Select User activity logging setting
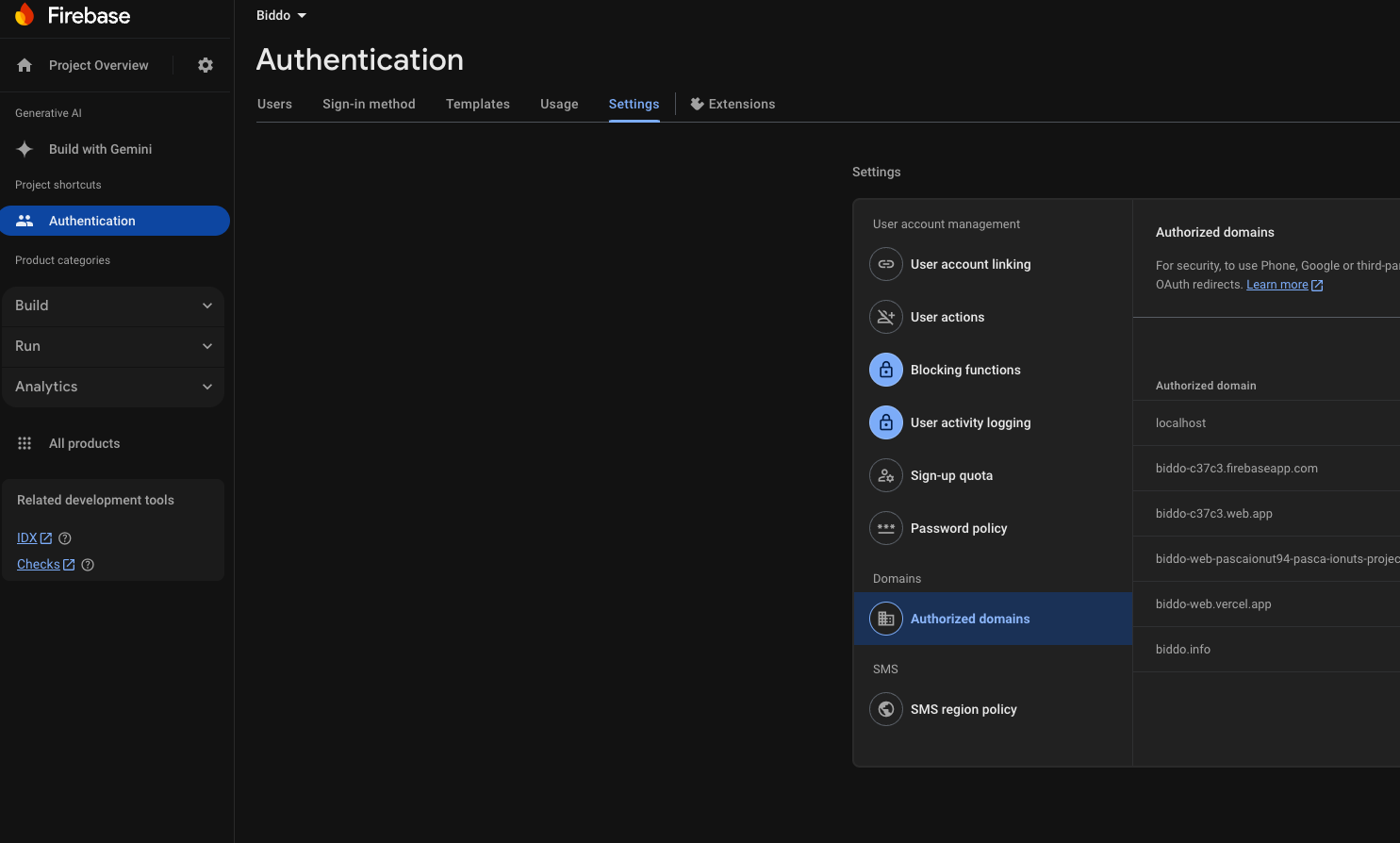 click(993, 422)
